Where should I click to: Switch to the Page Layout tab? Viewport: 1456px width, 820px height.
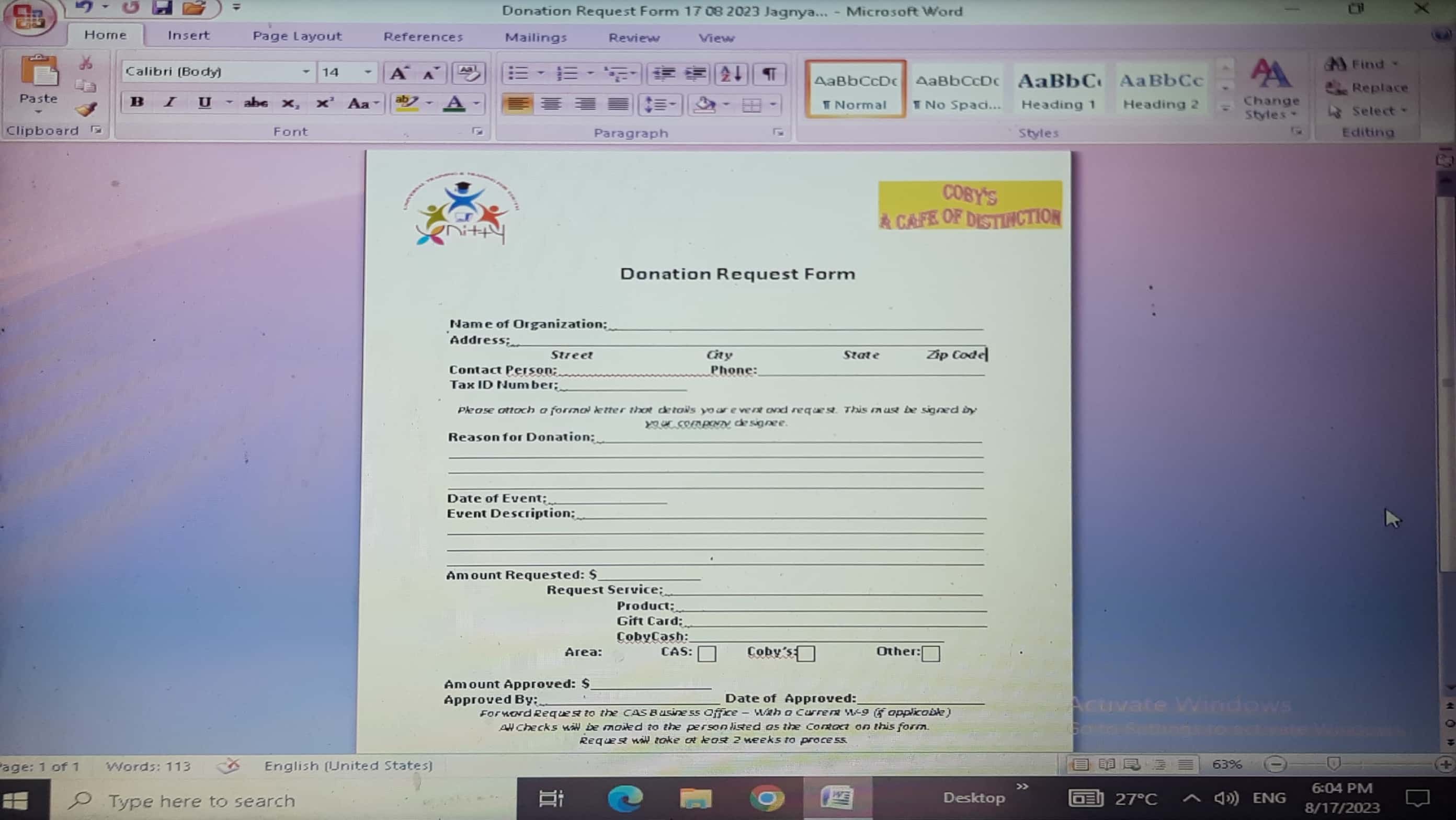tap(297, 36)
